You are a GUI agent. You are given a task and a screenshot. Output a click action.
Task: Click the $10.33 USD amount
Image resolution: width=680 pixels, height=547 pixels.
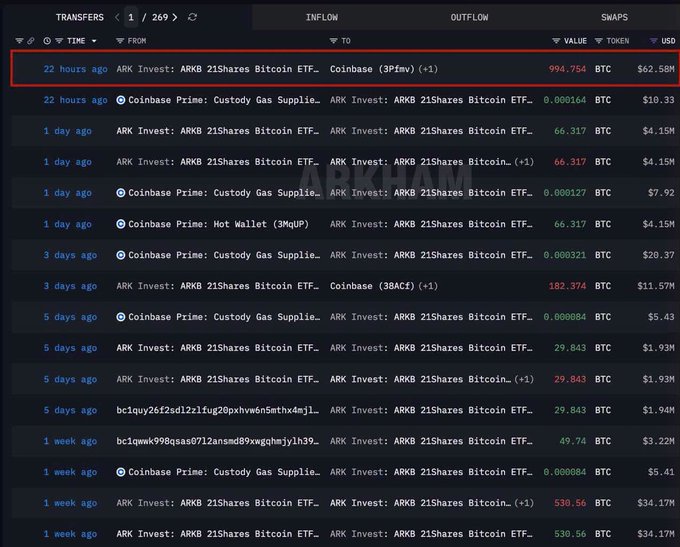[658, 100]
